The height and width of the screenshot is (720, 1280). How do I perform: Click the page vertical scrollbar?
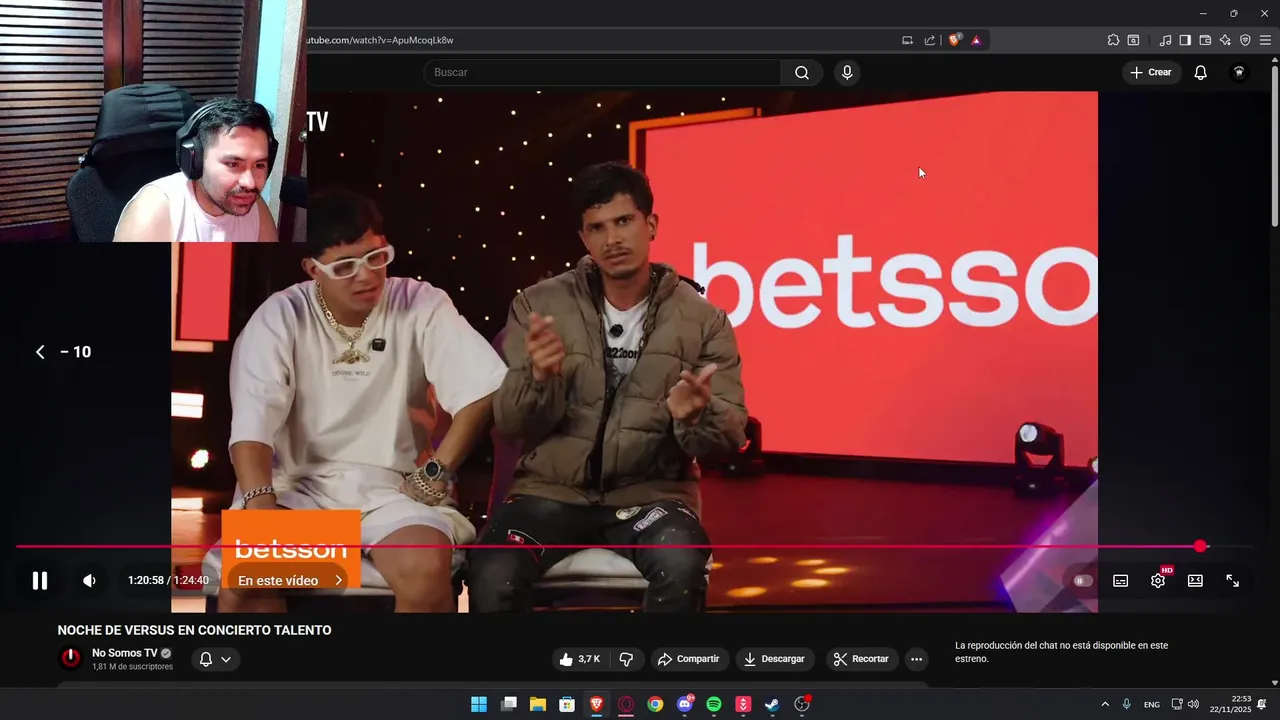(1274, 145)
